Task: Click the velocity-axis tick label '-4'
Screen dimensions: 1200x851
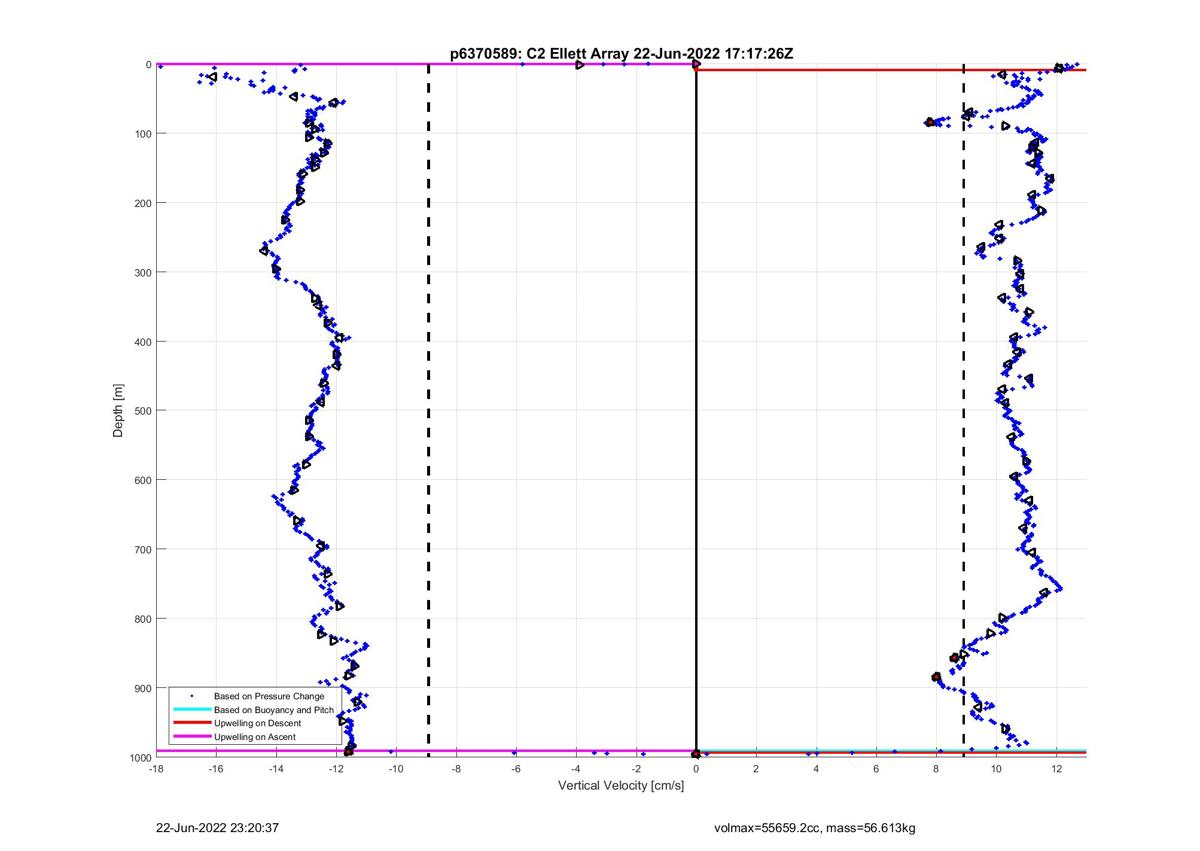Action: [x=576, y=769]
